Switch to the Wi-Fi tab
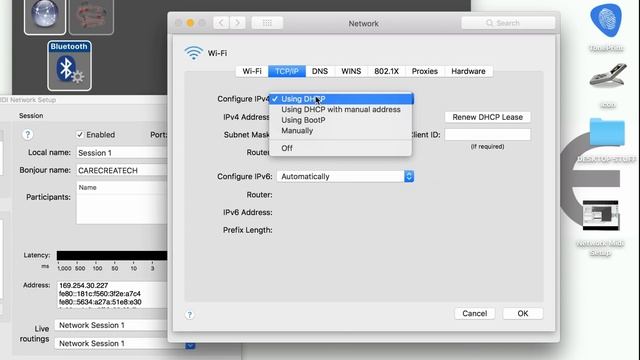The width and height of the screenshot is (640, 360). tap(252, 71)
